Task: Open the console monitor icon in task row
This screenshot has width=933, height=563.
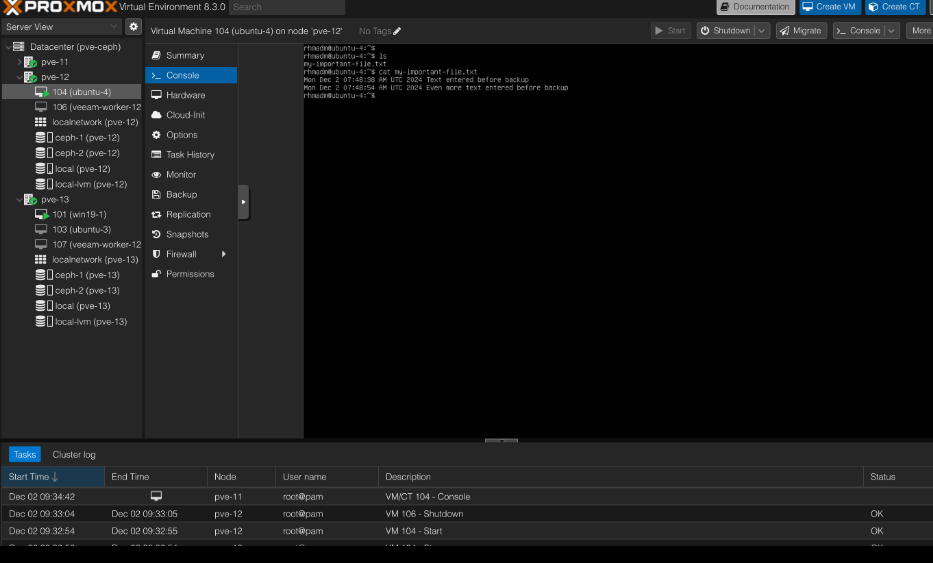Action: [156, 496]
